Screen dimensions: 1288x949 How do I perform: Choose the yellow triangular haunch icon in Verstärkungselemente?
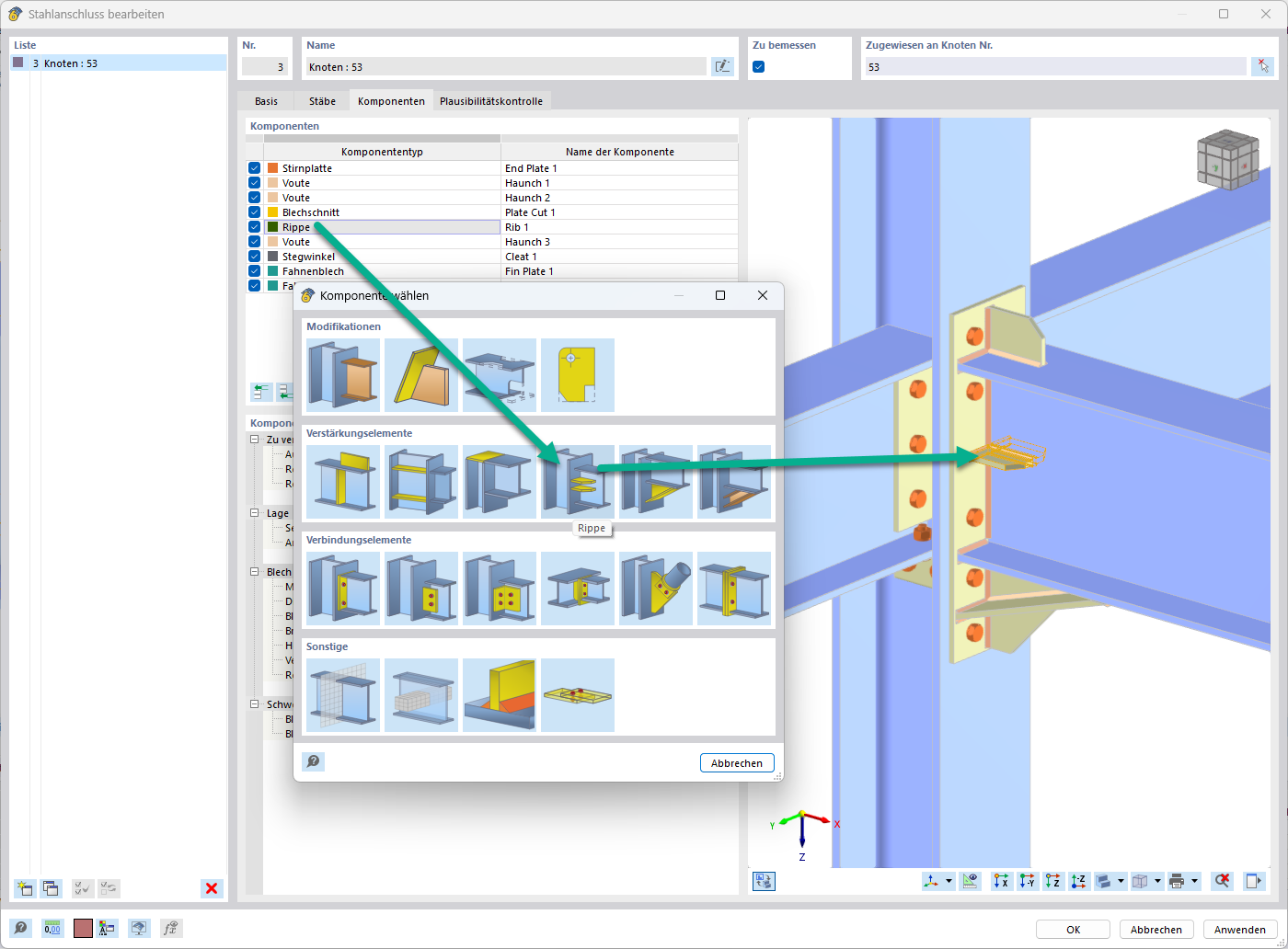tap(656, 482)
